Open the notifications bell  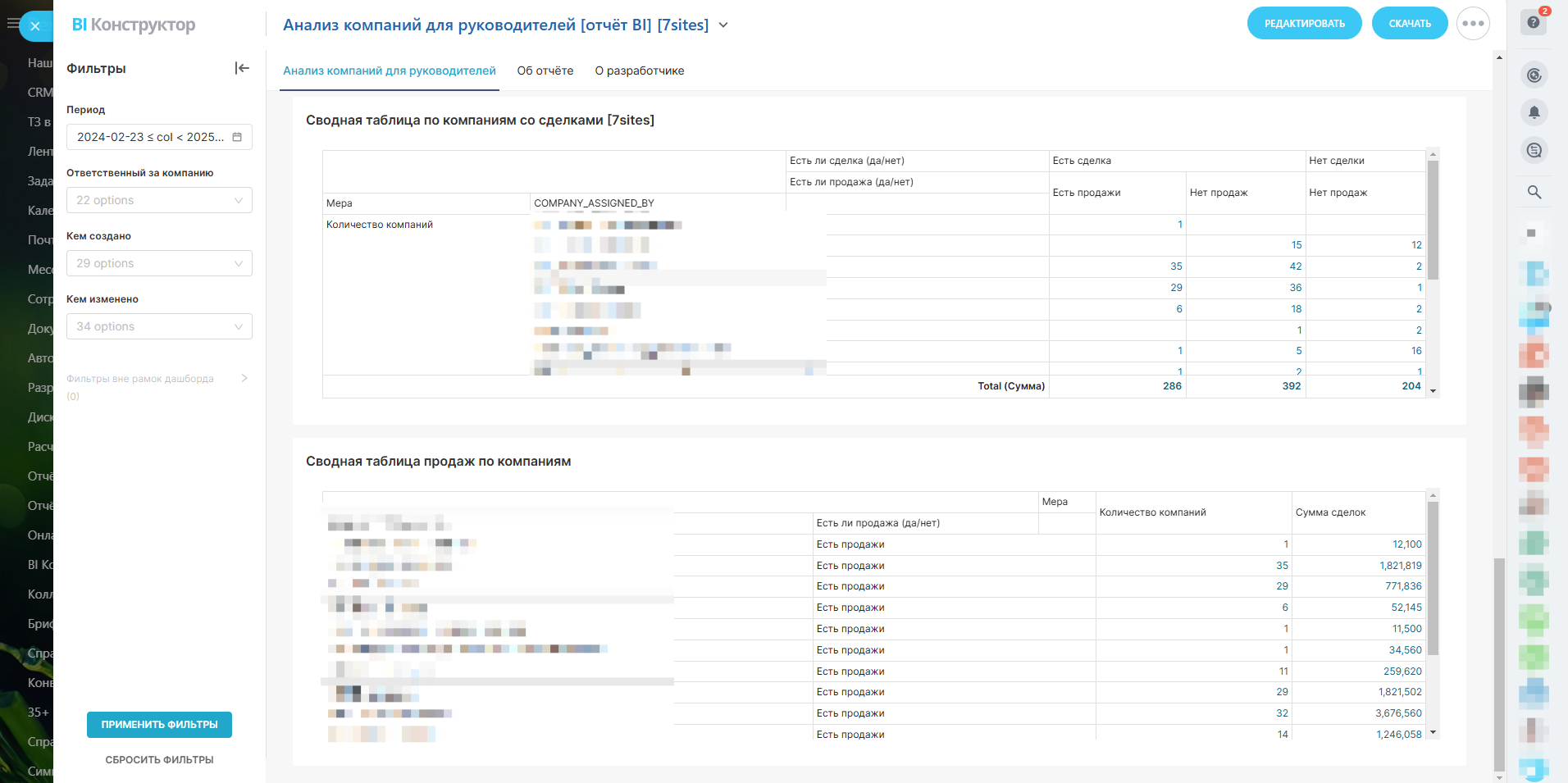click(x=1534, y=112)
